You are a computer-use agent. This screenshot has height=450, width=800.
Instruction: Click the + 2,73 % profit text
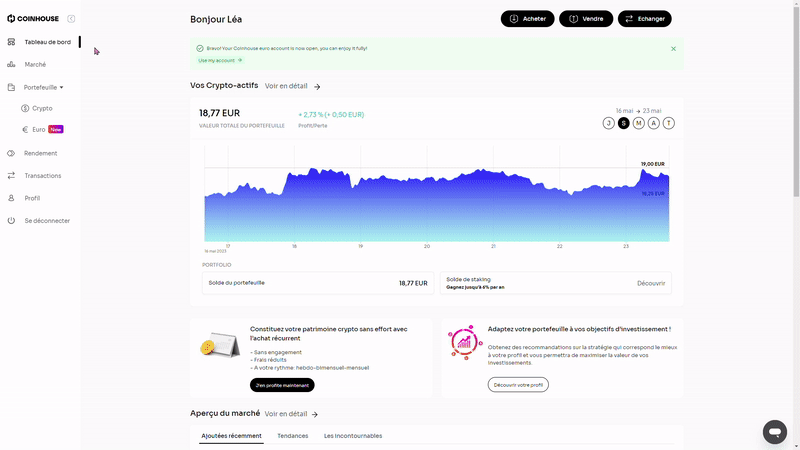[x=331, y=115]
